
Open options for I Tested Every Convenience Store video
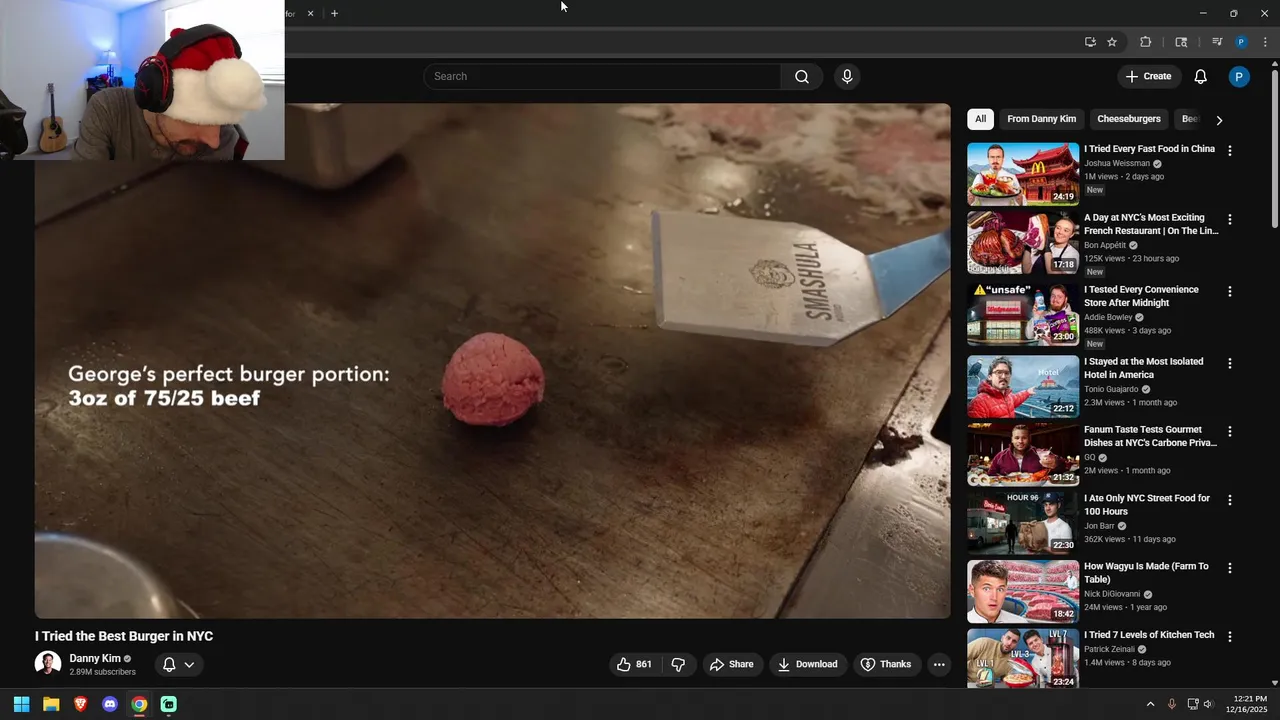point(1230,291)
